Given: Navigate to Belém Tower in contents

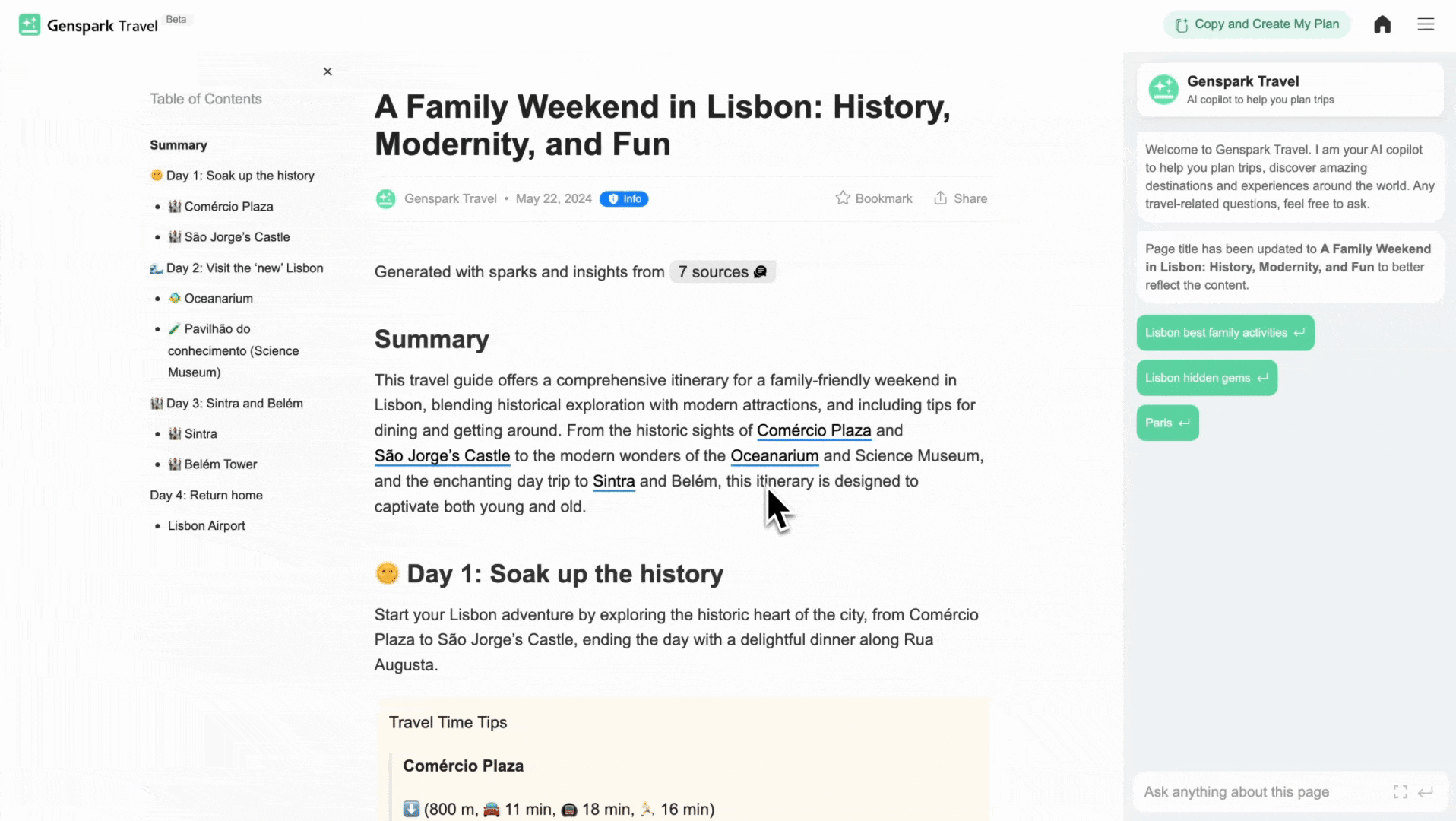Looking at the screenshot, I should coord(220,464).
